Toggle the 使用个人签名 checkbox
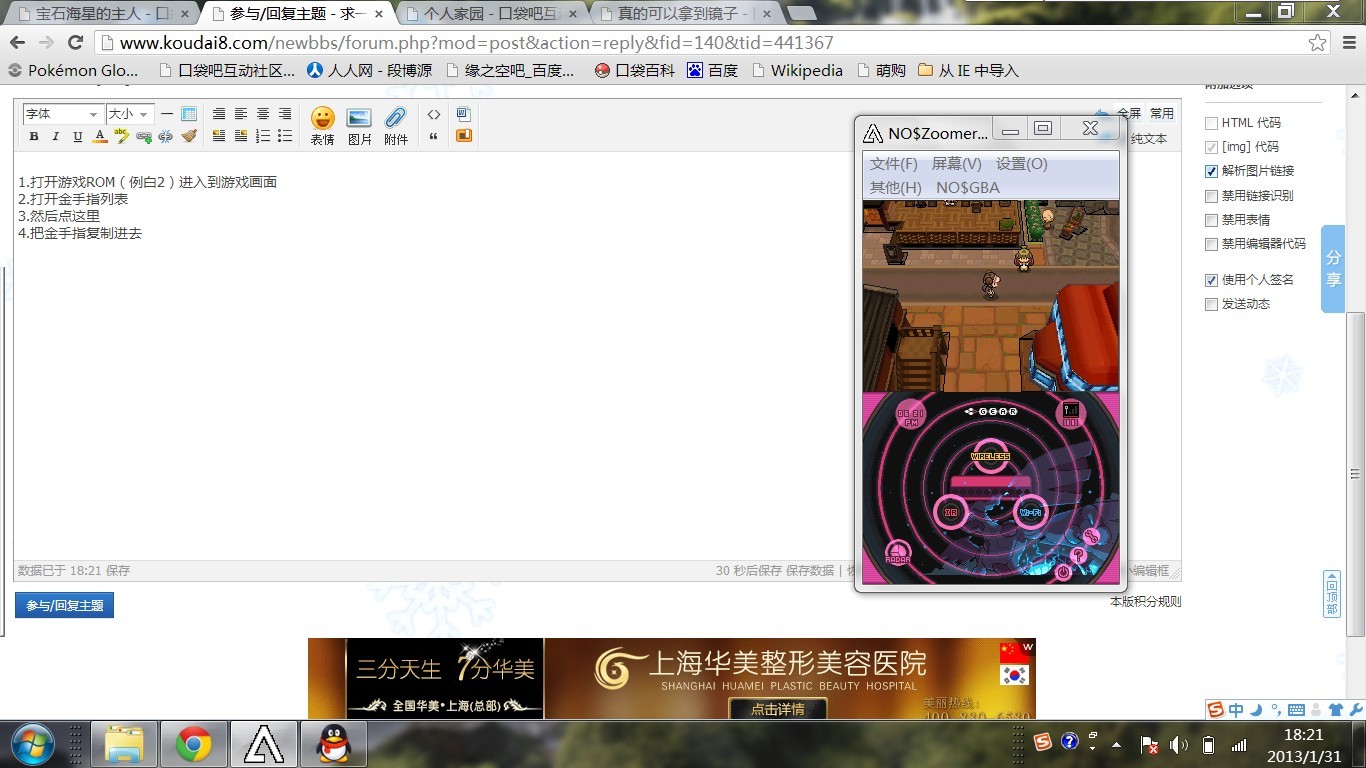 (1212, 280)
